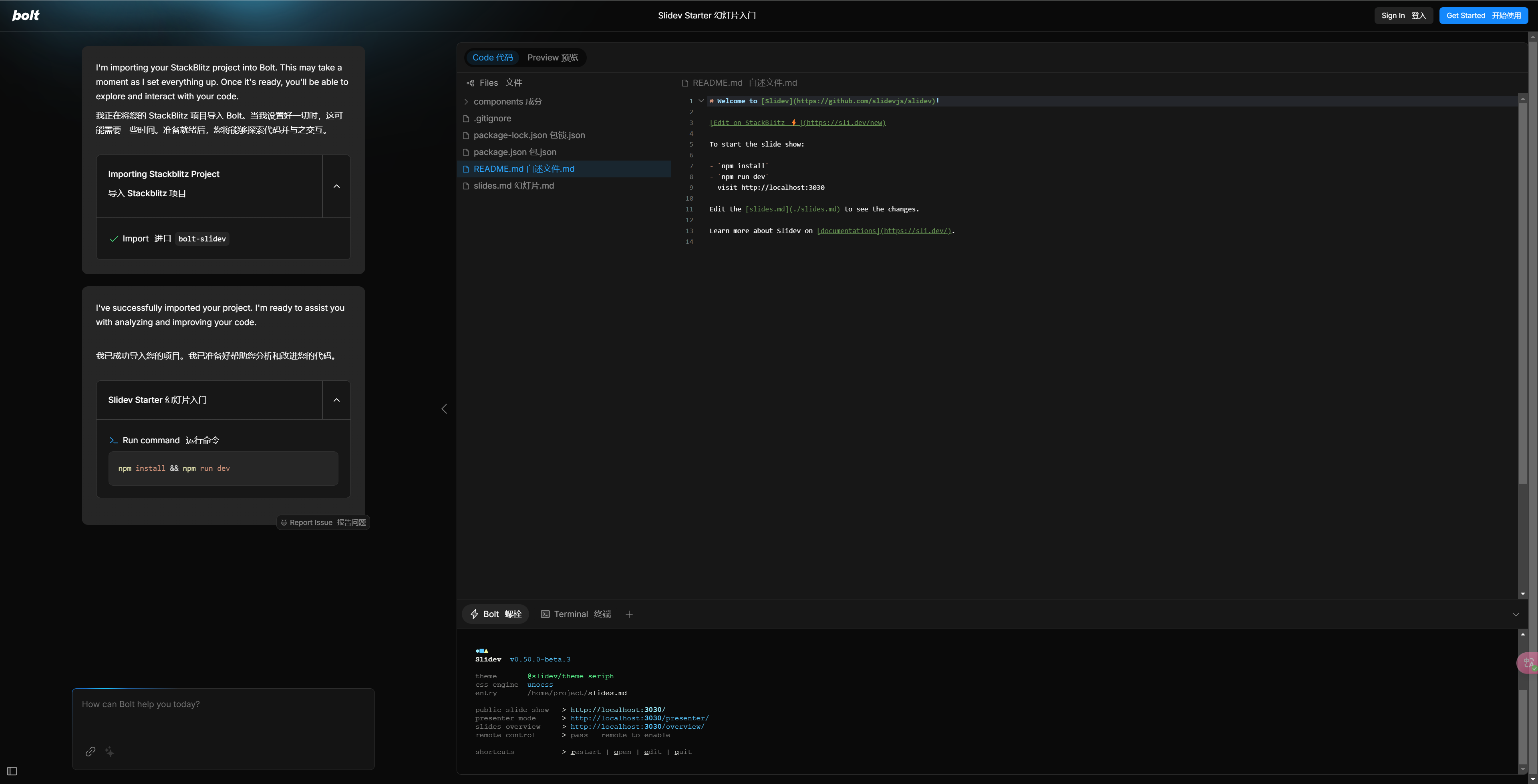Screen dimensions: 1538x784
Task: Open package-lock.json in file tree
Action: pos(564,135)
